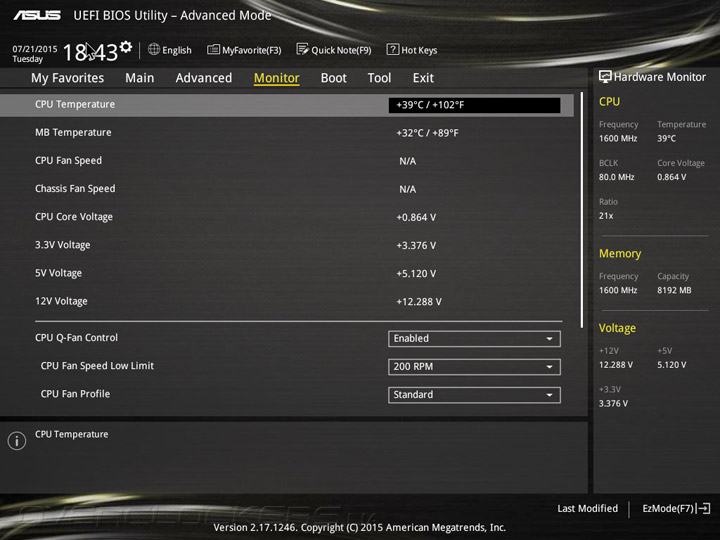720x540 pixels.
Task: Select the Monitor tab
Action: pos(276,78)
